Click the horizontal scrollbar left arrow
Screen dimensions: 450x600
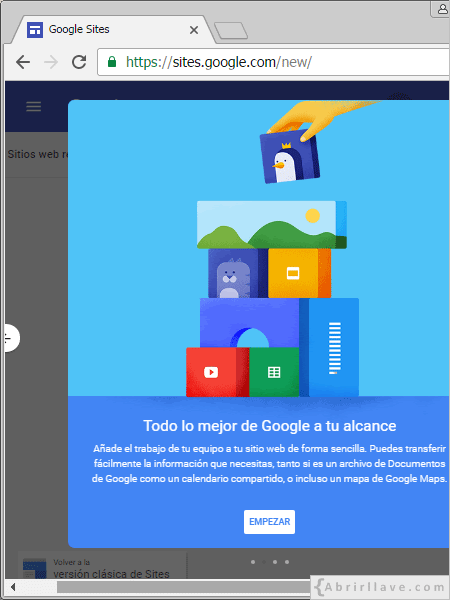13,587
